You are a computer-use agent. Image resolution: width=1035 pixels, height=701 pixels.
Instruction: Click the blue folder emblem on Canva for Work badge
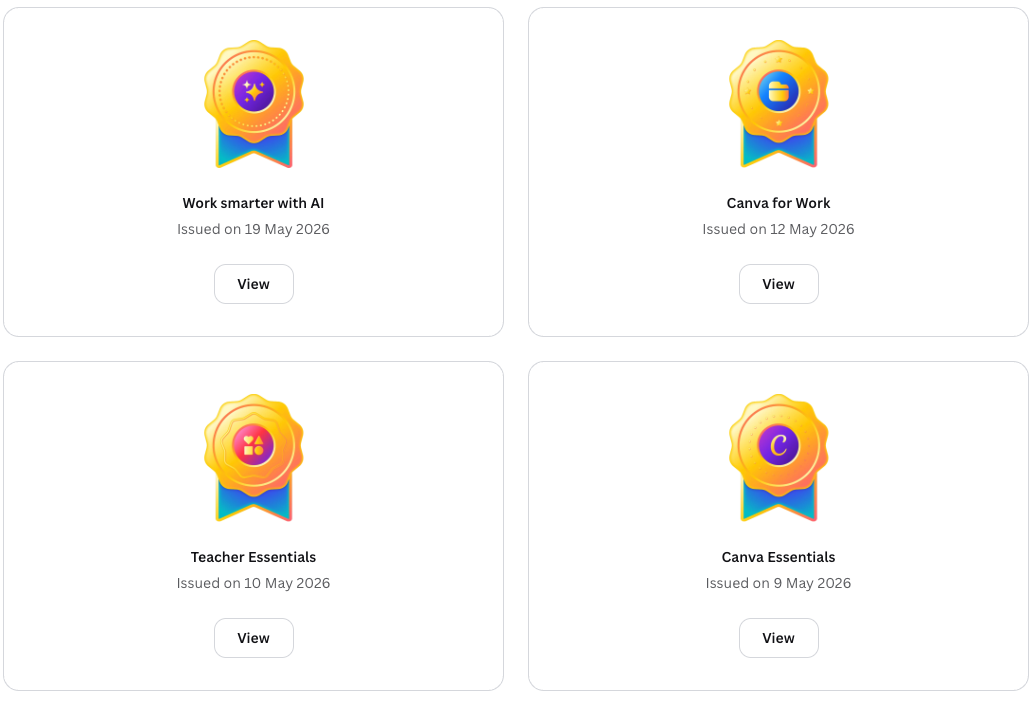[778, 91]
